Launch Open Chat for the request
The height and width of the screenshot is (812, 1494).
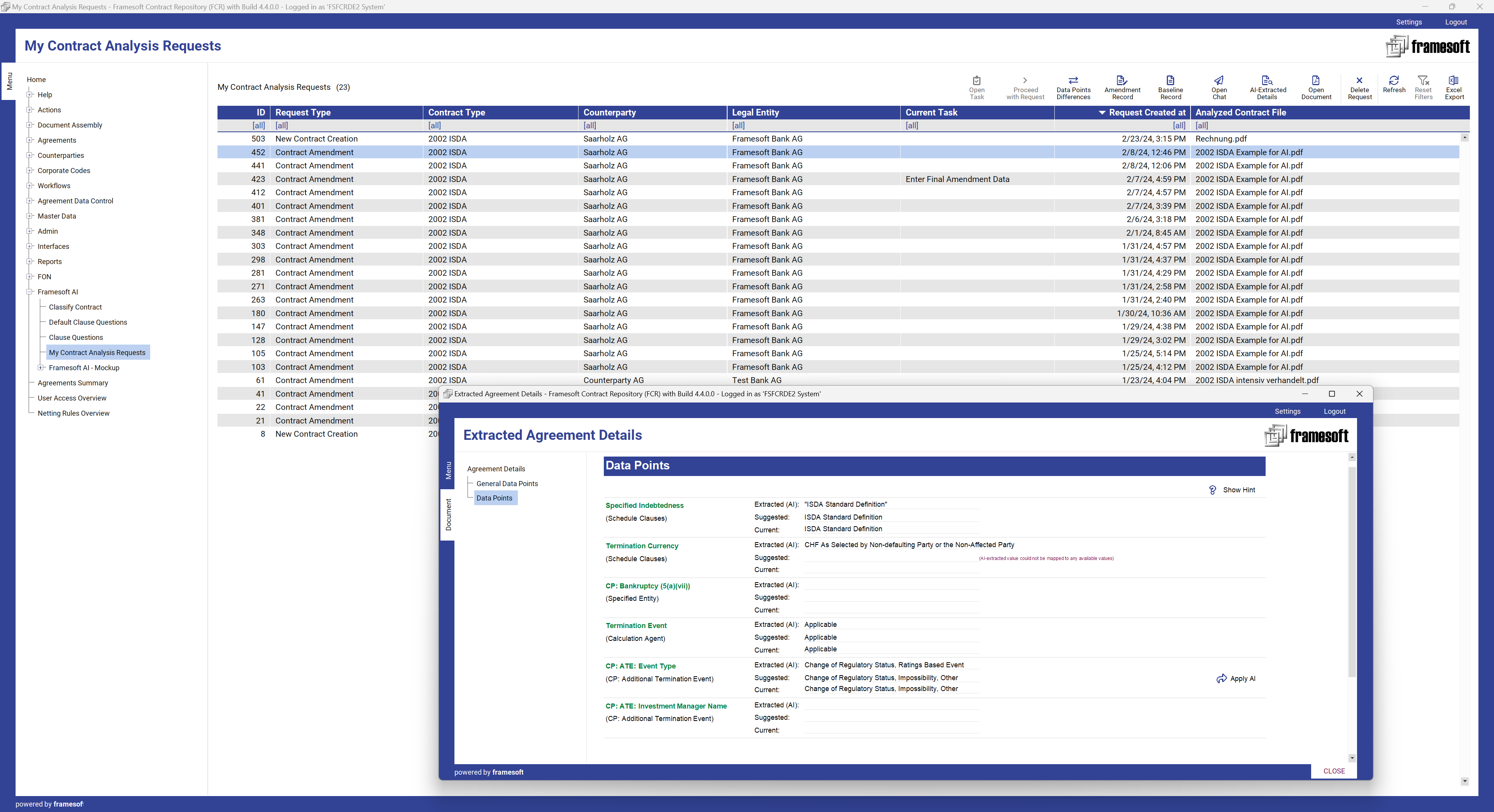click(x=1219, y=87)
